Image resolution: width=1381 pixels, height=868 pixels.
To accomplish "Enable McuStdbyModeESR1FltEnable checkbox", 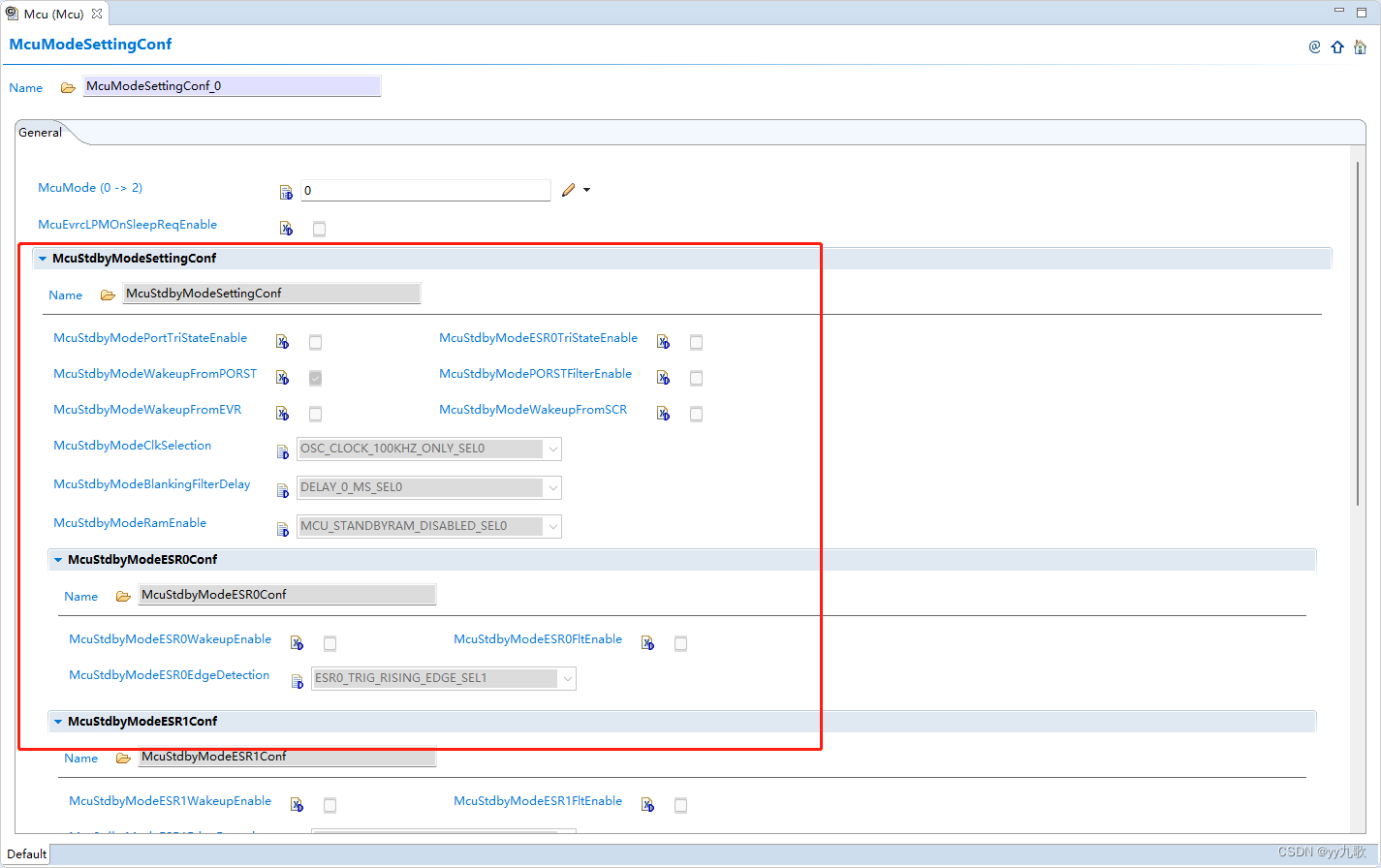I will 680,805.
